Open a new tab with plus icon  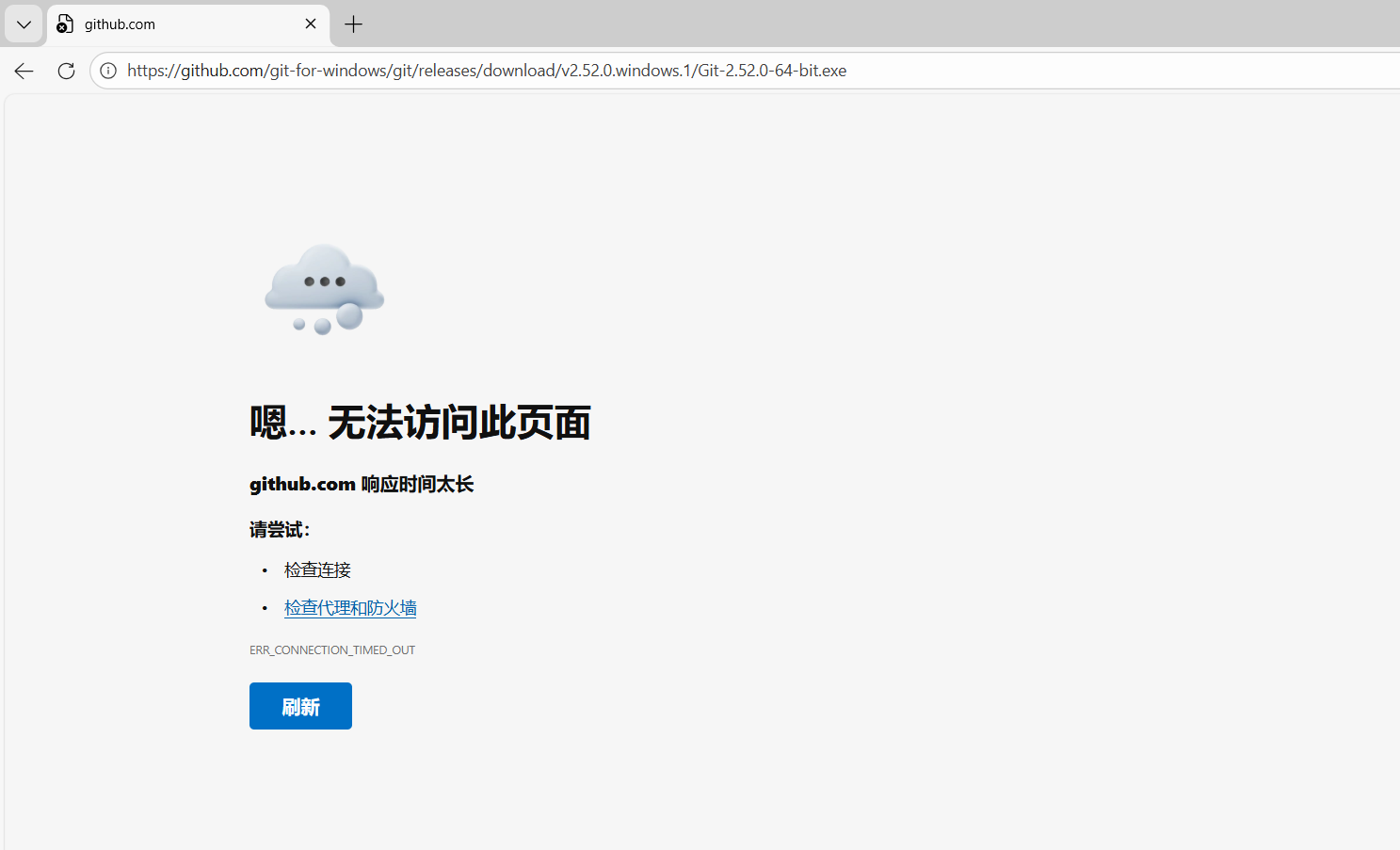coord(354,24)
